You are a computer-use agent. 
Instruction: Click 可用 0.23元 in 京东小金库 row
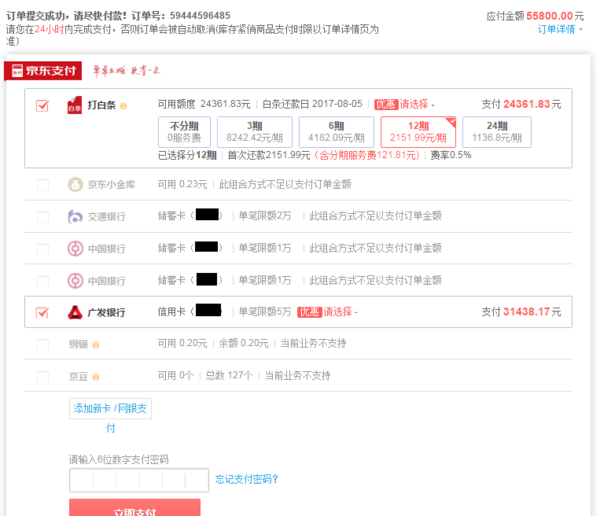coord(183,185)
